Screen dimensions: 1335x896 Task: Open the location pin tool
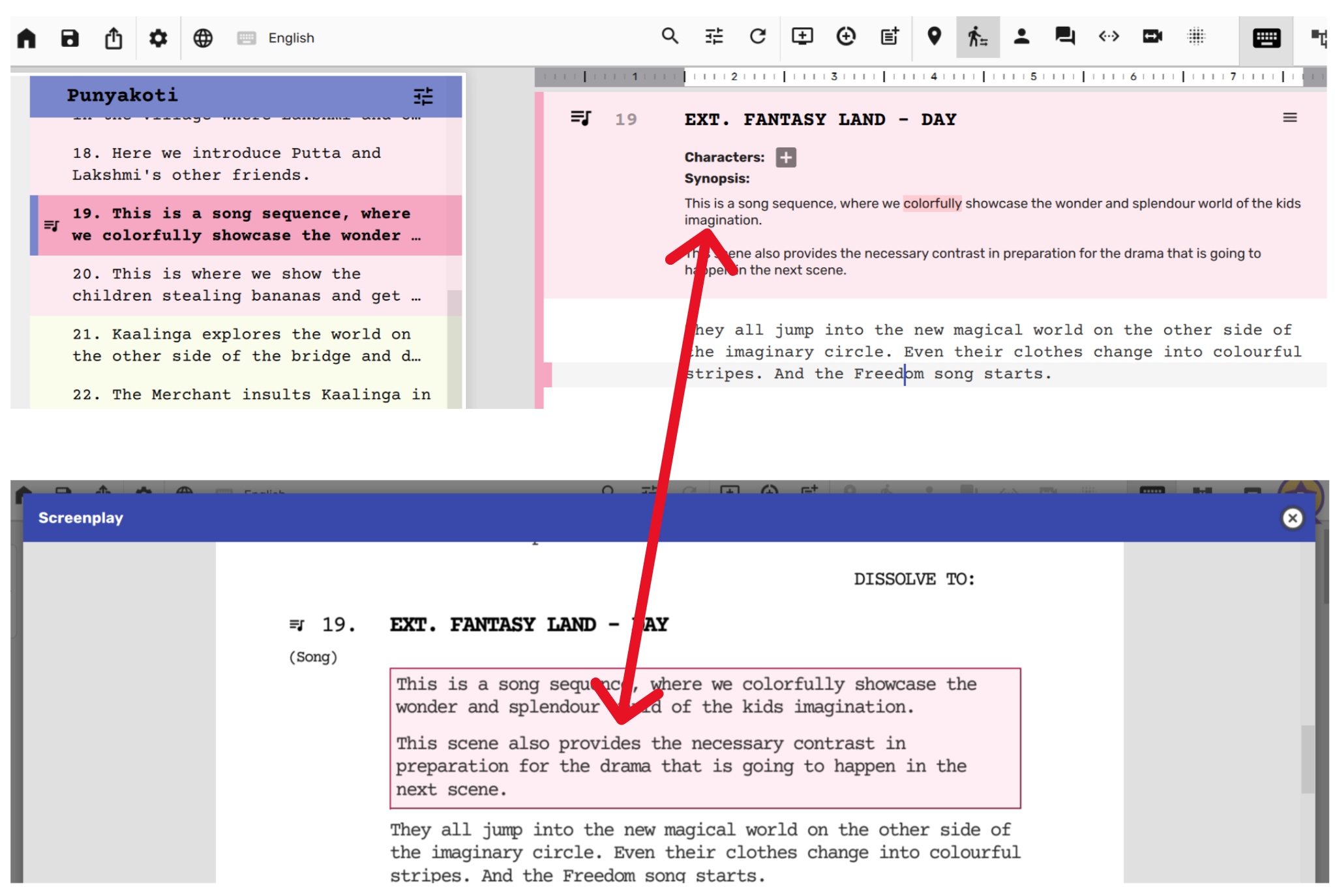coord(934,36)
